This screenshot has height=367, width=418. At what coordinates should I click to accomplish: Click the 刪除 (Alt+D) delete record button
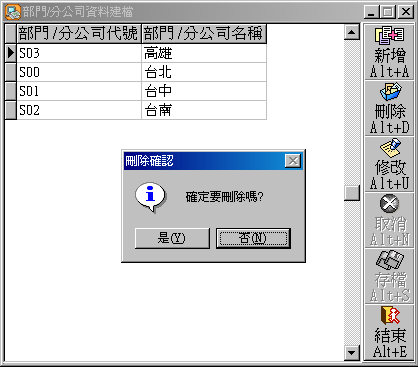click(x=389, y=108)
